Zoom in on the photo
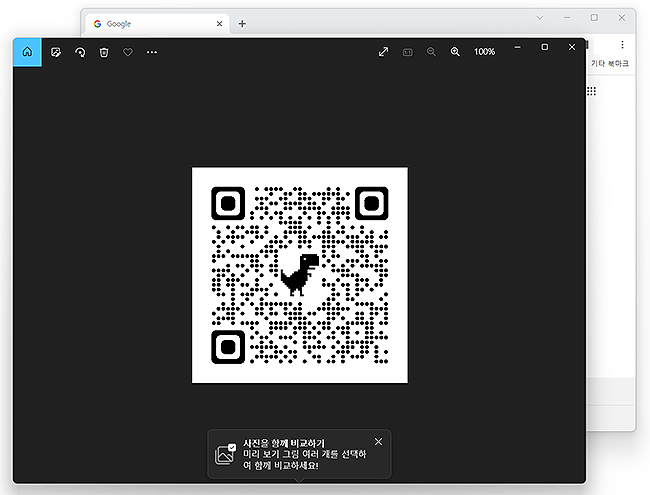 click(x=455, y=52)
